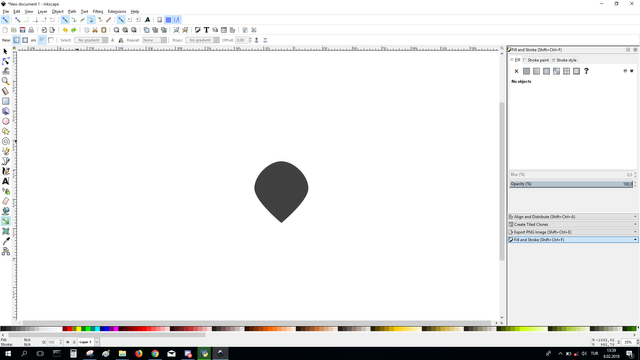Image resolution: width=640 pixels, height=360 pixels.
Task: Open the Select gradient dropdown
Action: pyautogui.click(x=91, y=40)
